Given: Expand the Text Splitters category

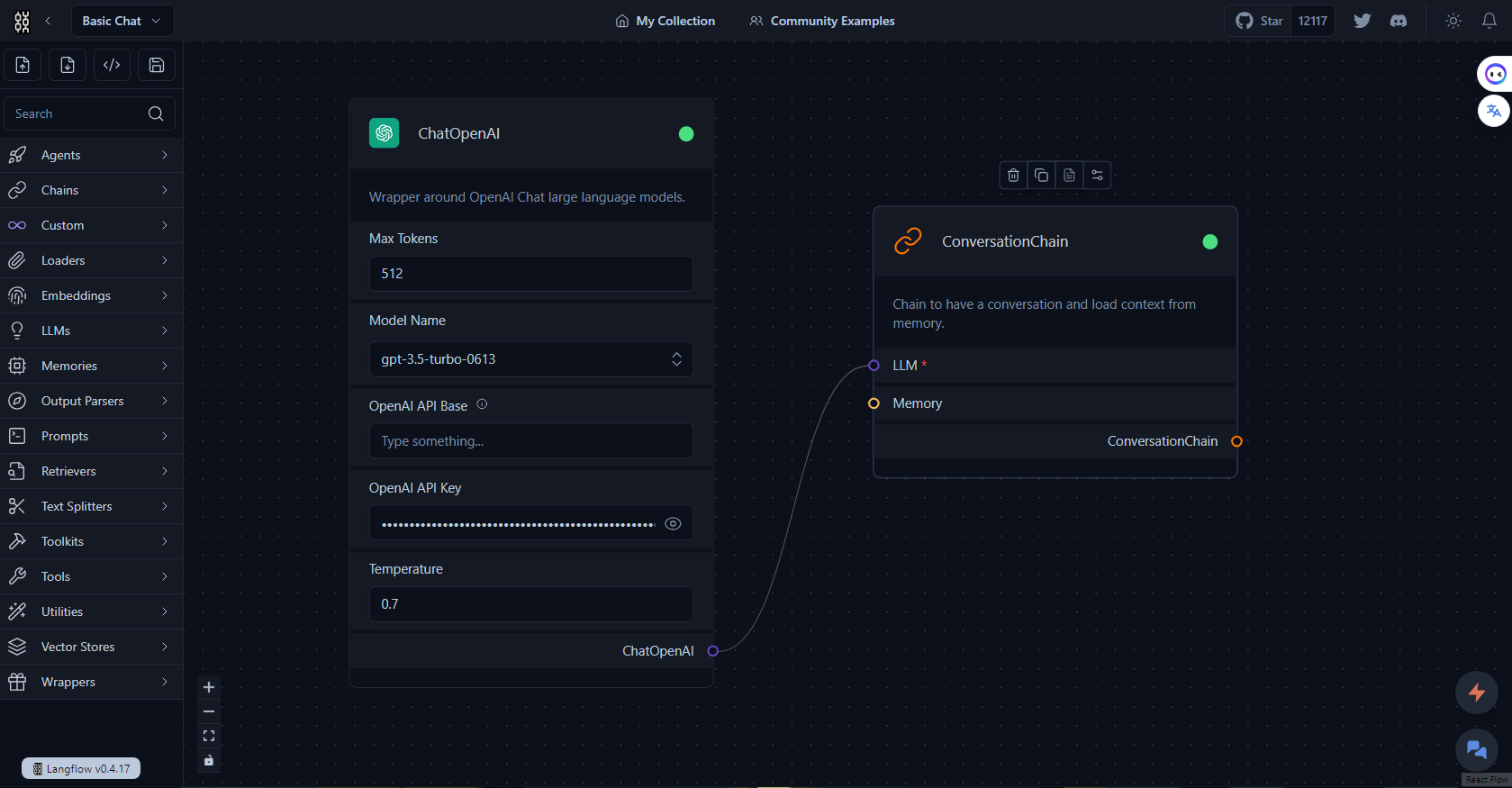Looking at the screenshot, I should click(x=91, y=506).
